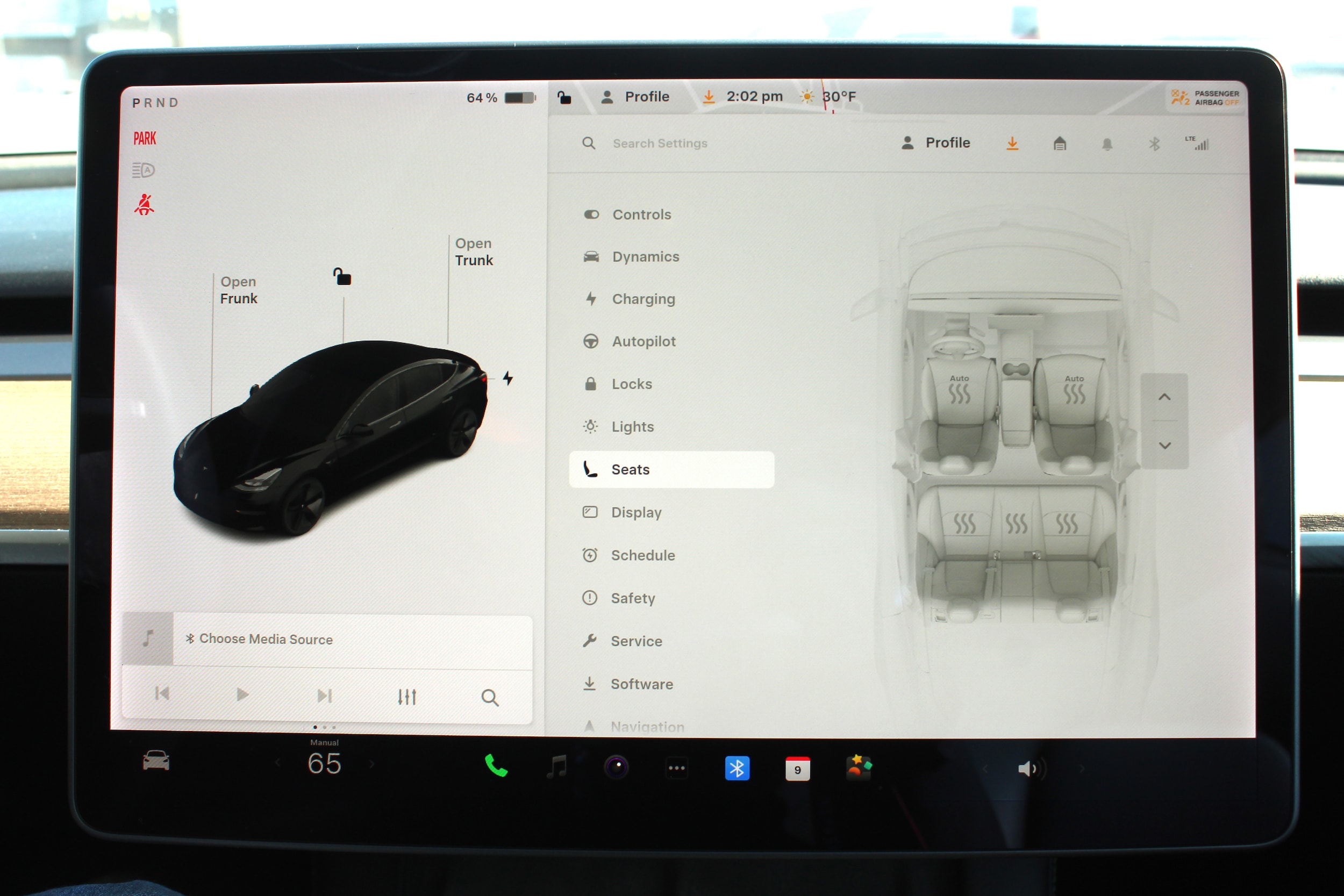Open the Display settings menu
Screen dimensions: 1344x896
(x=636, y=513)
